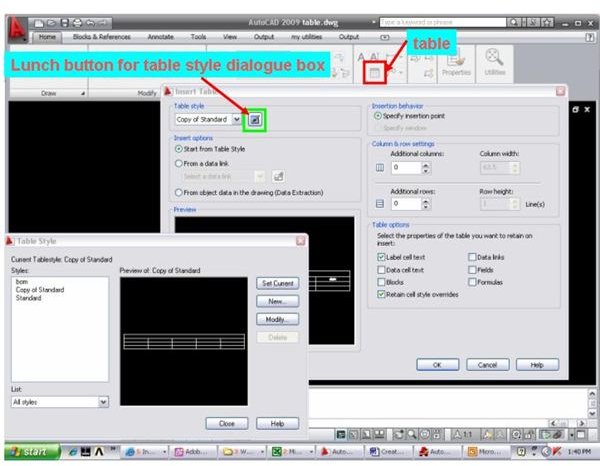
Task: Click Set Current in Table Style dialog
Action: 277,284
